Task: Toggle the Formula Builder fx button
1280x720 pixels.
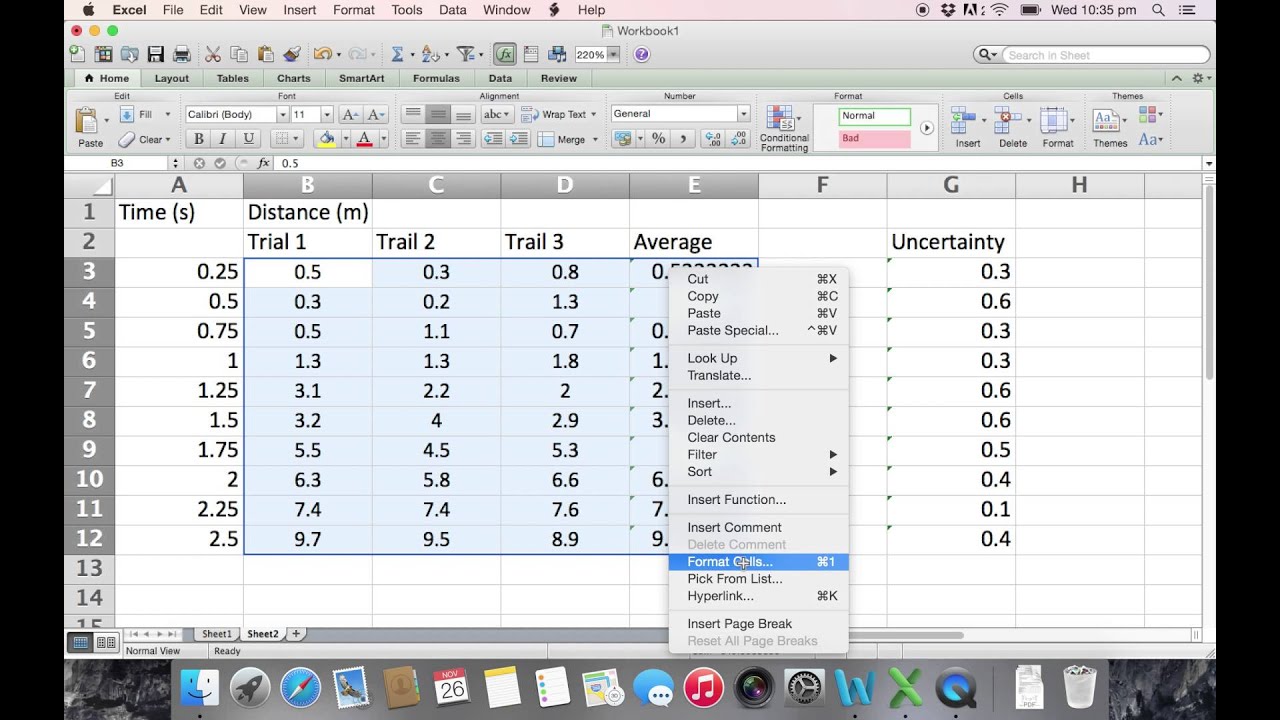Action: 505,54
